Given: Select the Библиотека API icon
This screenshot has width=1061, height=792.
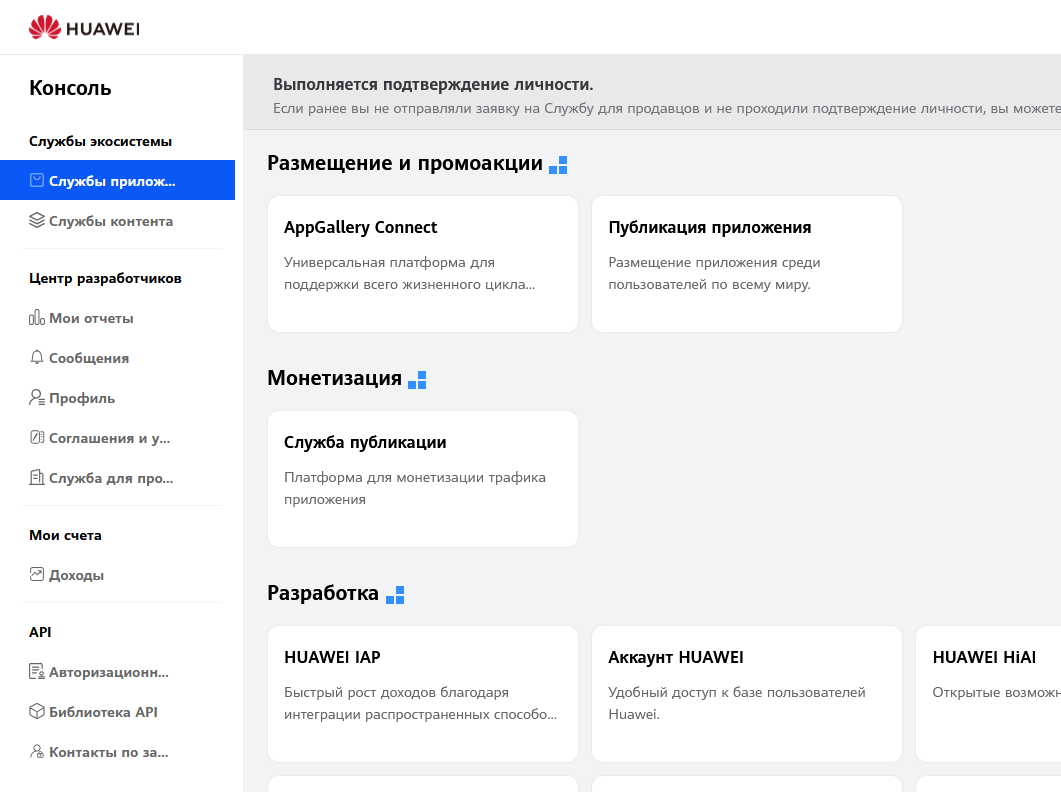Looking at the screenshot, I should 37,711.
